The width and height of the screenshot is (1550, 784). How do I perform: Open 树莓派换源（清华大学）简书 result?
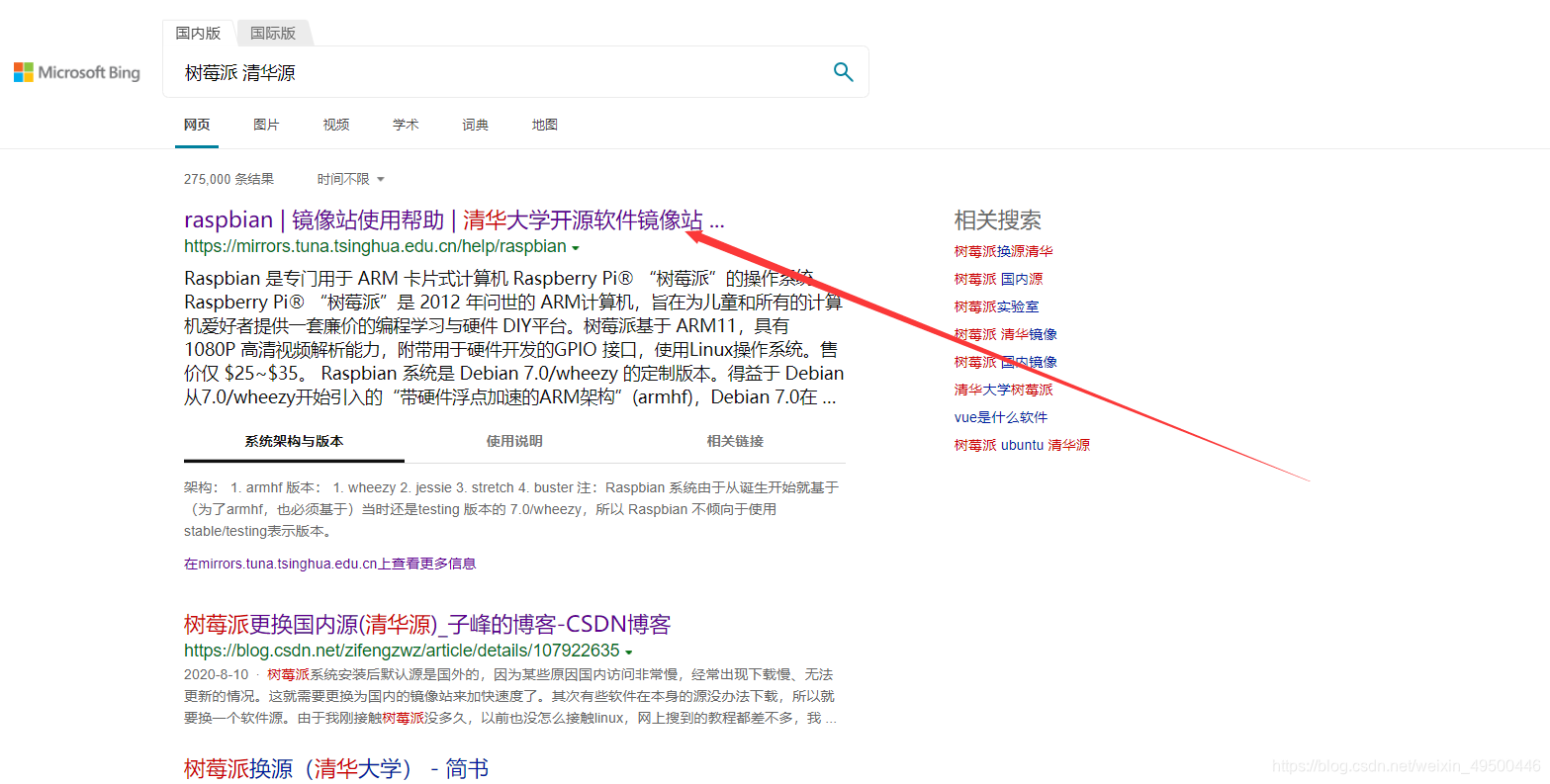coord(336,769)
